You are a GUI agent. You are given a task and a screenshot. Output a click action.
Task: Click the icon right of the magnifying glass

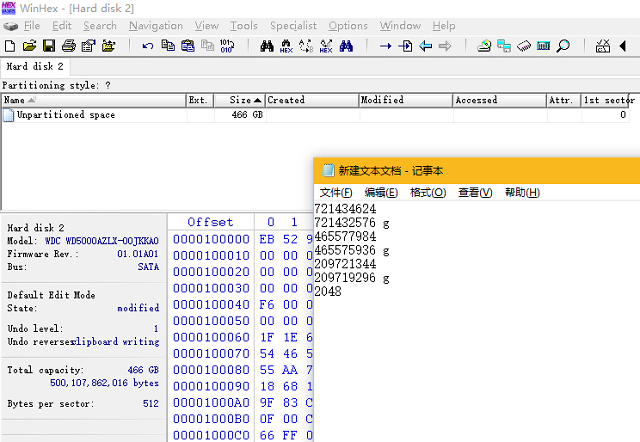603,46
